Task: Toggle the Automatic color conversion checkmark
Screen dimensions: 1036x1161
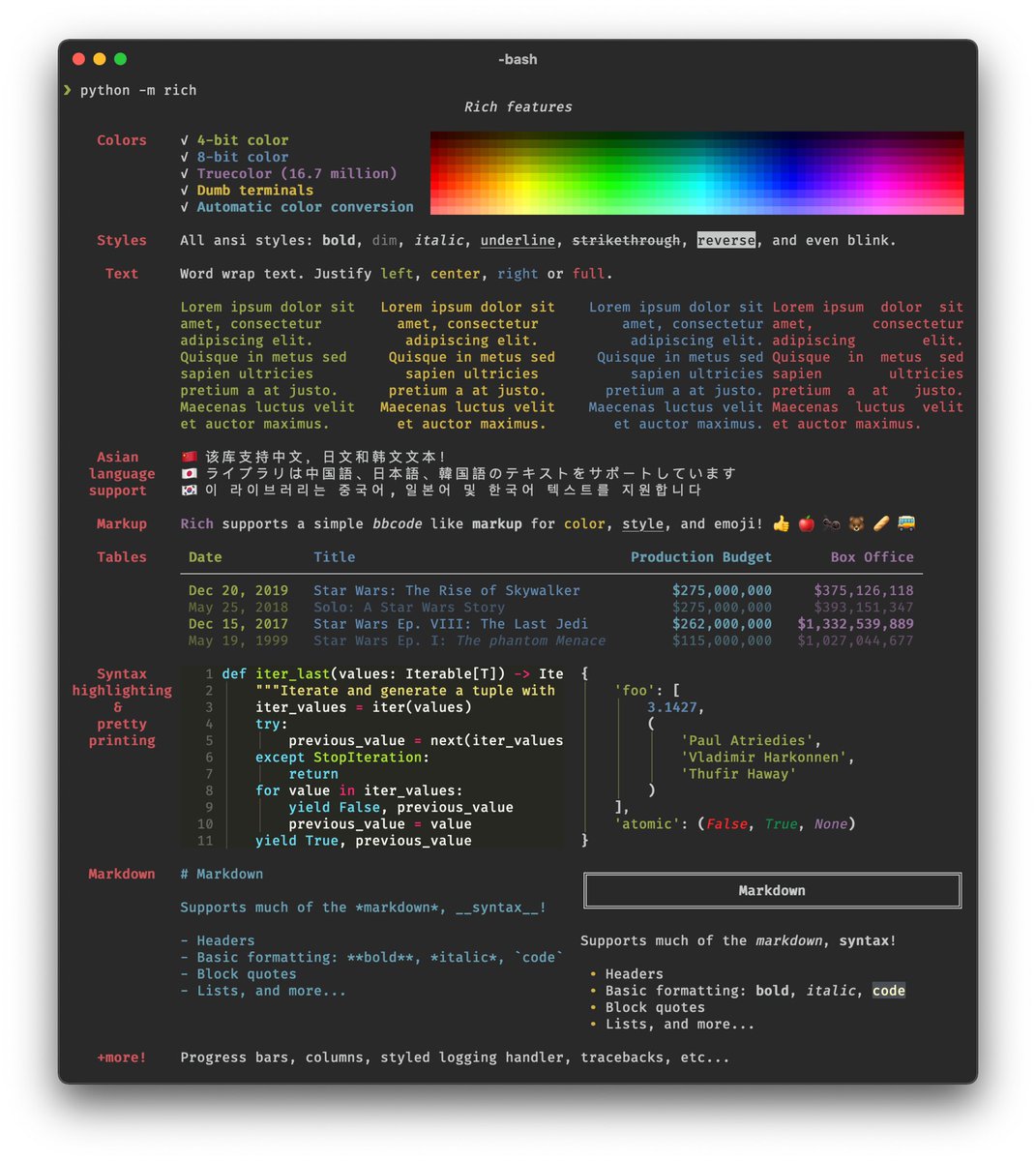Action: pyautogui.click(x=185, y=206)
